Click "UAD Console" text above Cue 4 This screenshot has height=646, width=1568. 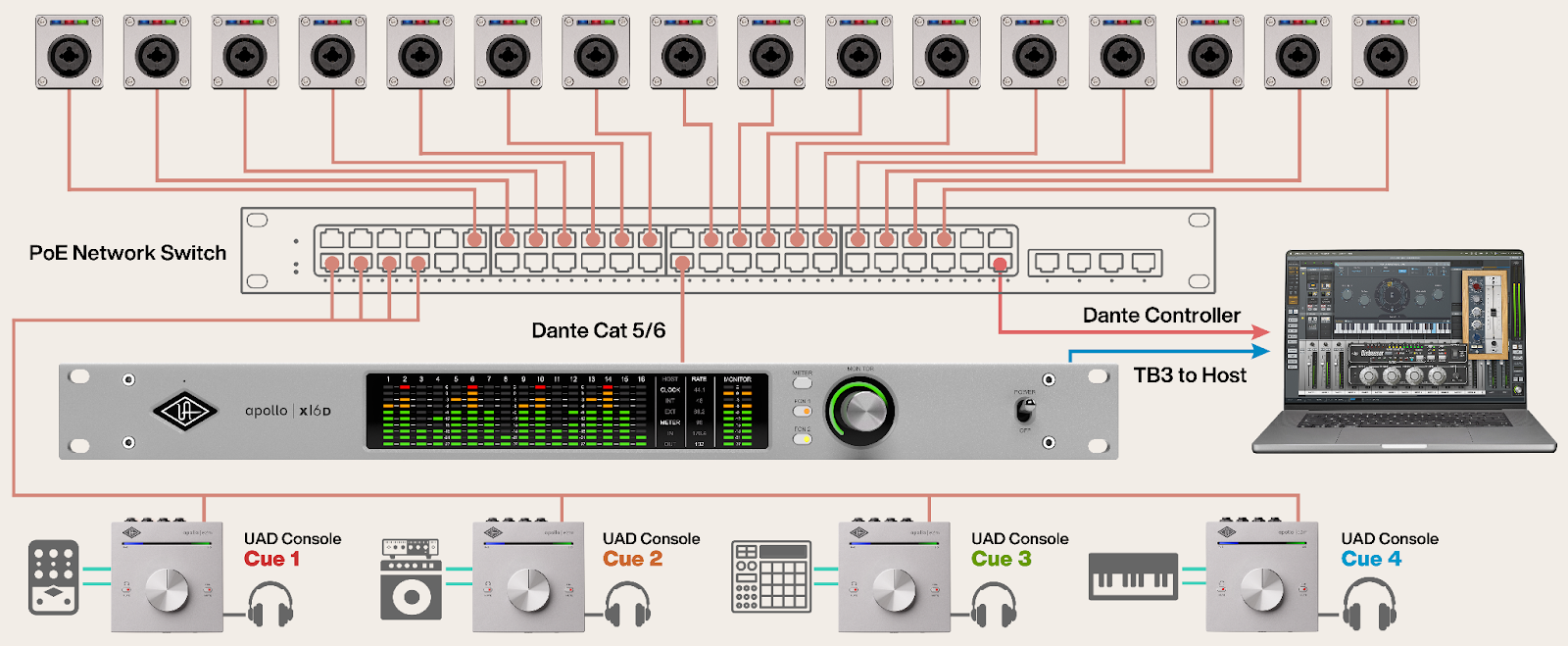1390,538
